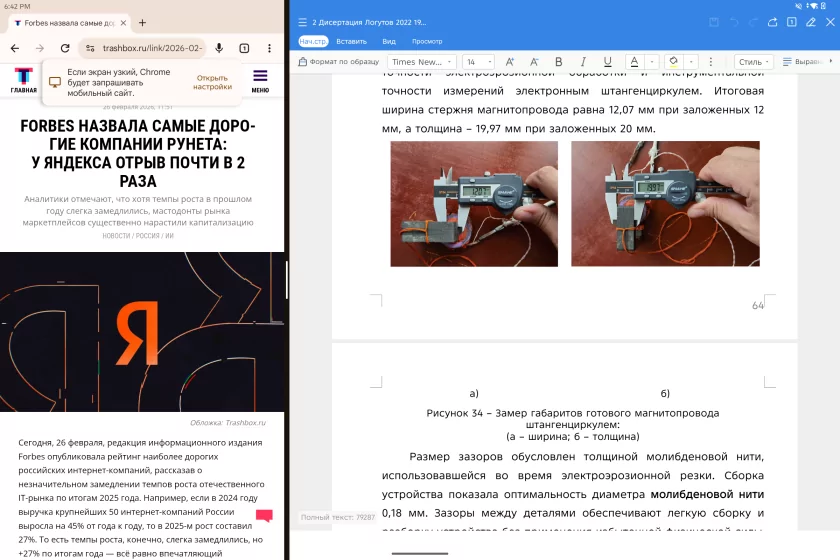Viewport: 840px width, 560px height.
Task: Switch to Нач.стр. ribbon tab
Action: (x=313, y=41)
